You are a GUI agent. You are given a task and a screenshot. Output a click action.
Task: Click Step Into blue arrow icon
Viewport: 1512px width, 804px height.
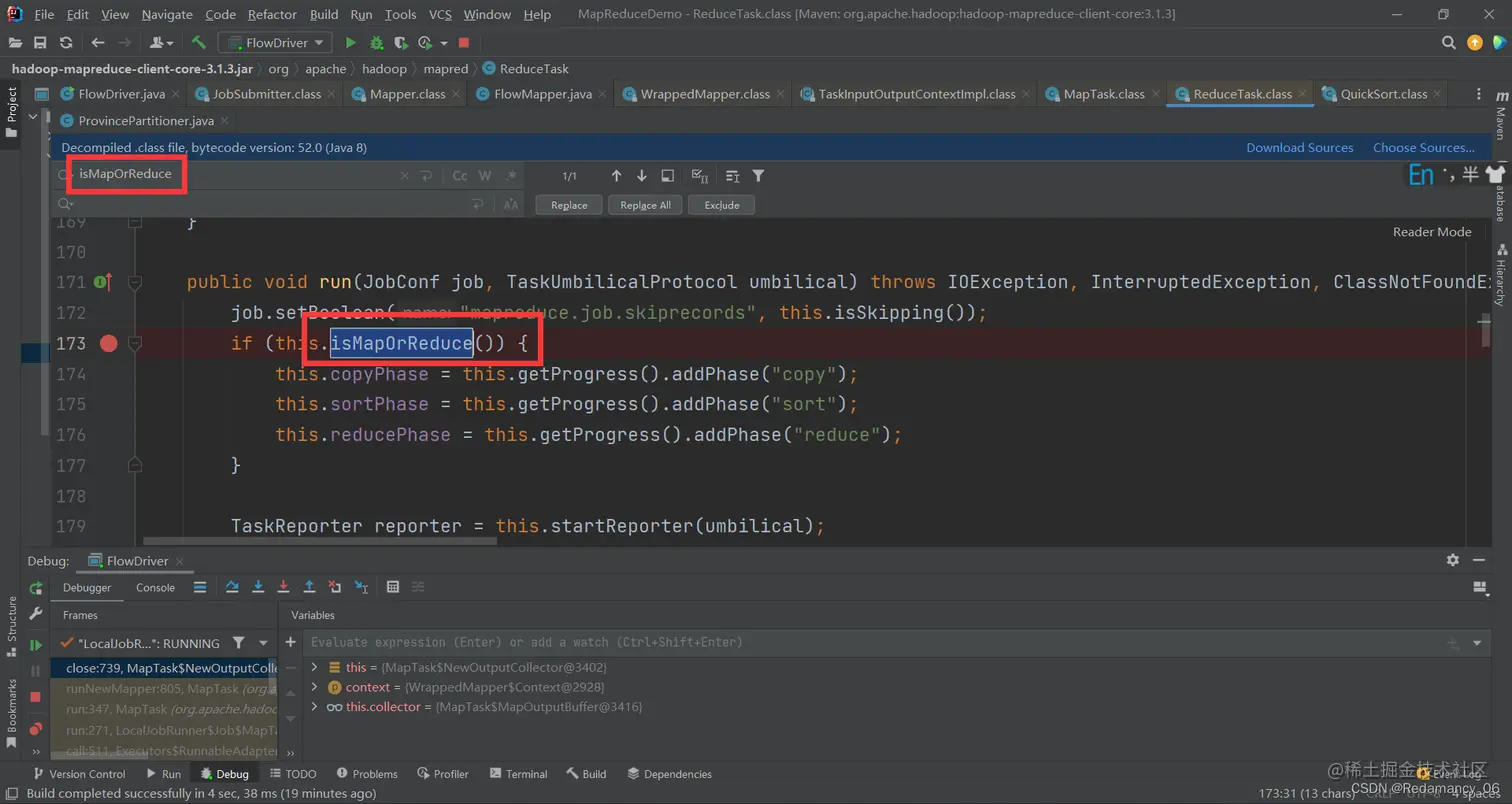point(258,587)
